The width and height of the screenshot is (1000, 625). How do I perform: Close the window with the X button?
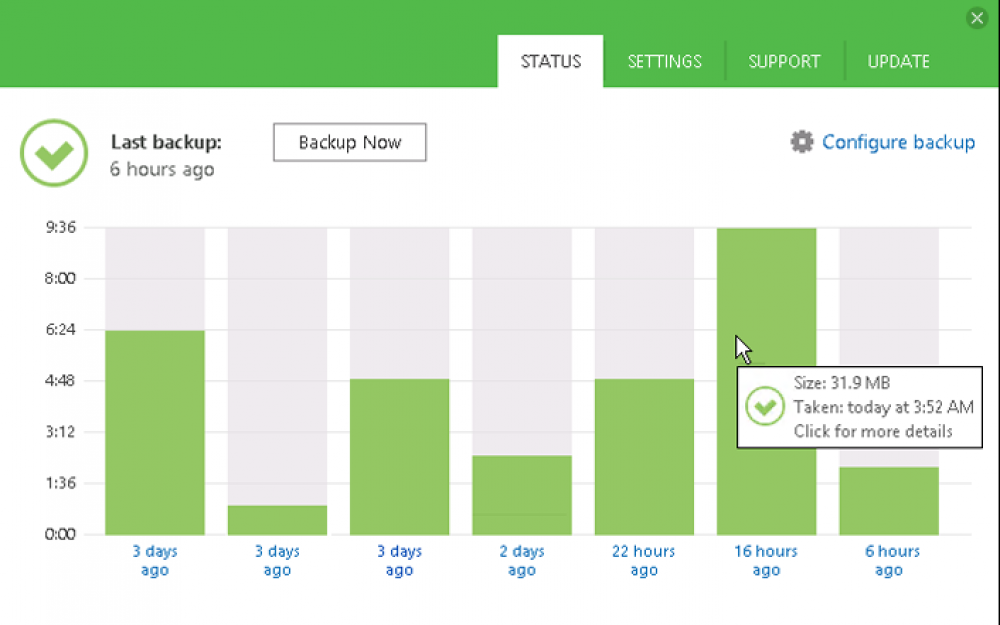[x=977, y=18]
